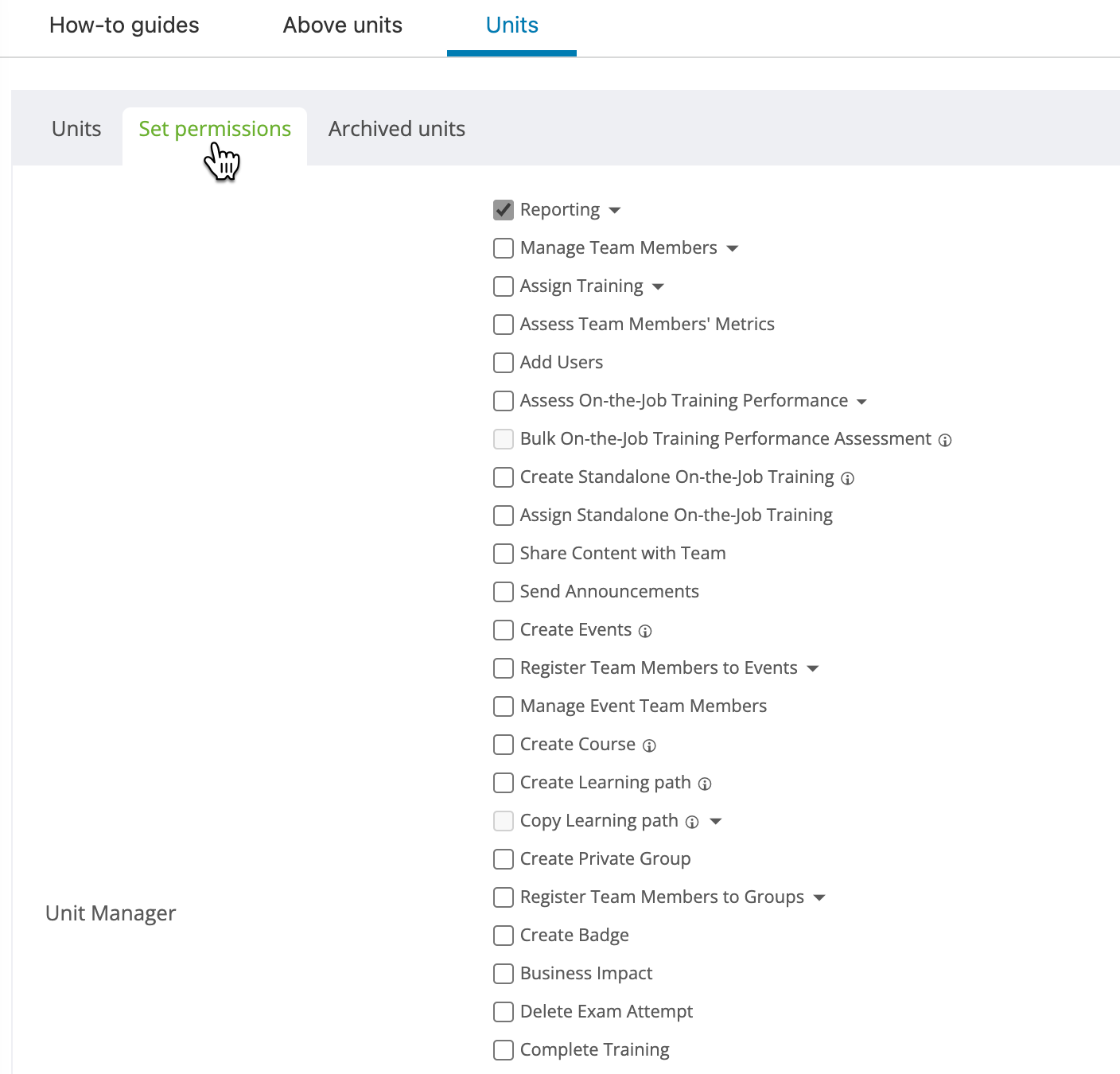Screen dimensions: 1120x1074
Task: Enable the Business Impact checkbox
Action: pos(504,974)
